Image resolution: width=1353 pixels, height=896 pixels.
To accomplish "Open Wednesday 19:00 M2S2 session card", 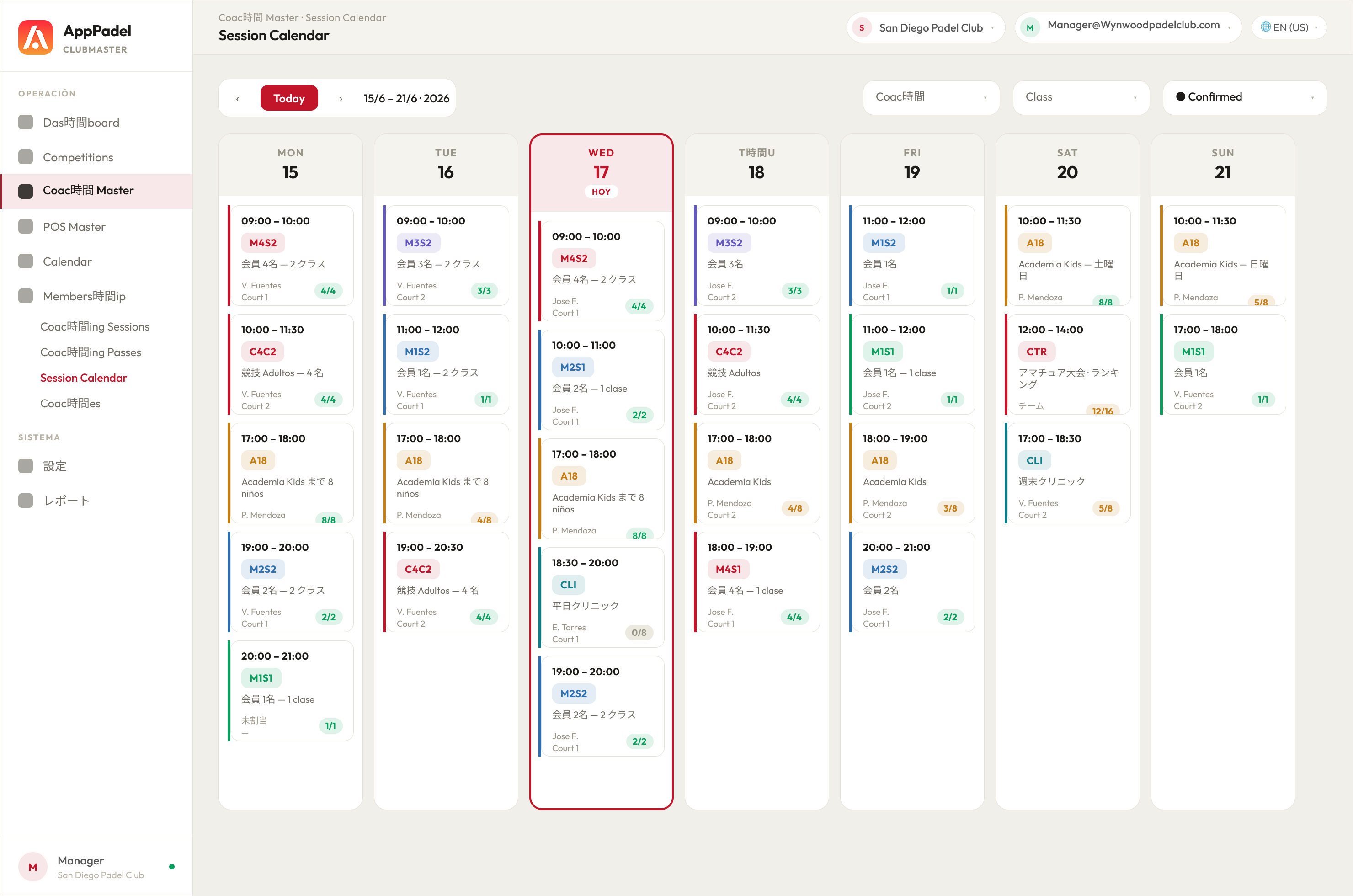I will [602, 706].
